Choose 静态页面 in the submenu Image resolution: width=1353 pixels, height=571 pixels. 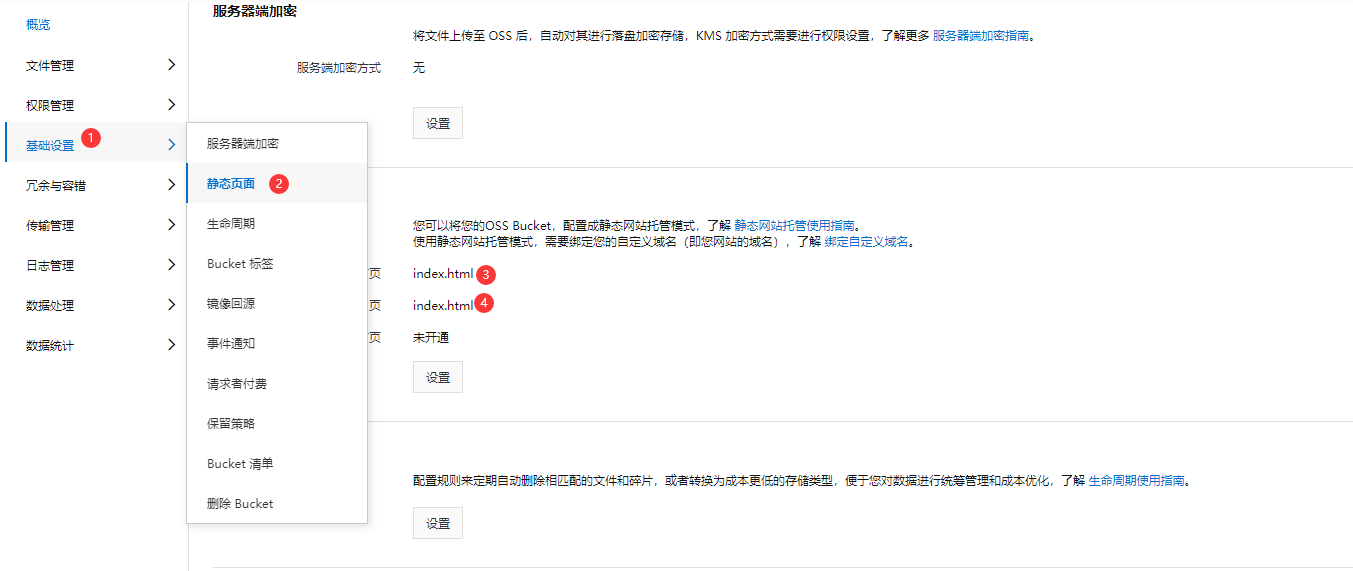pos(277,183)
